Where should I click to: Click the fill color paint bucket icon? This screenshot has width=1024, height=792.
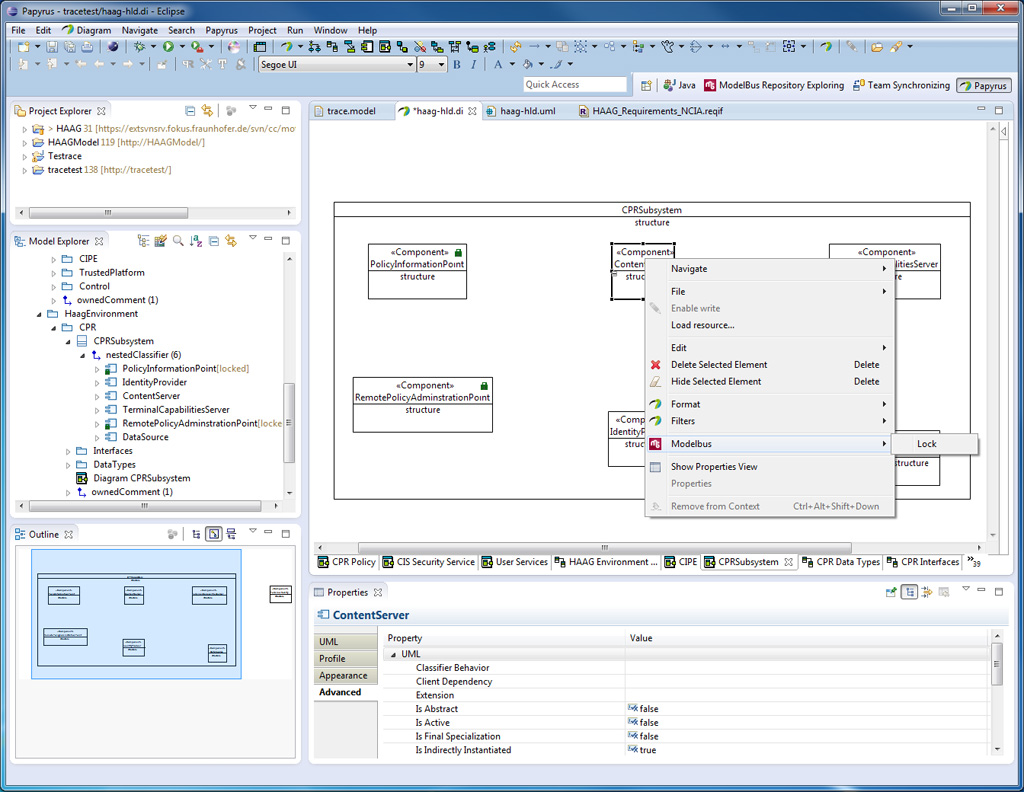point(528,64)
